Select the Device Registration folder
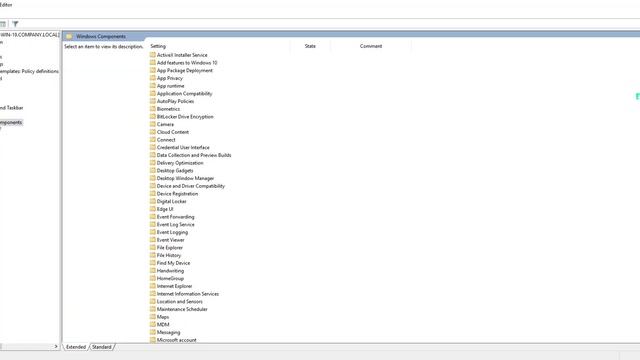 [174, 194]
